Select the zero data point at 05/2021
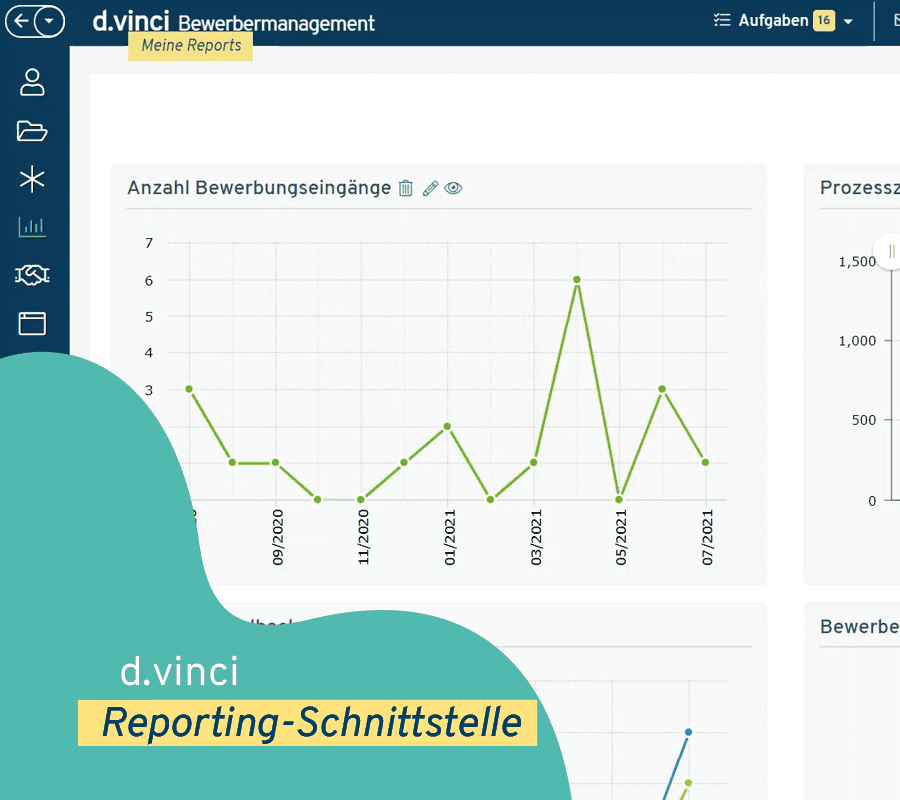900x800 pixels. 619,499
